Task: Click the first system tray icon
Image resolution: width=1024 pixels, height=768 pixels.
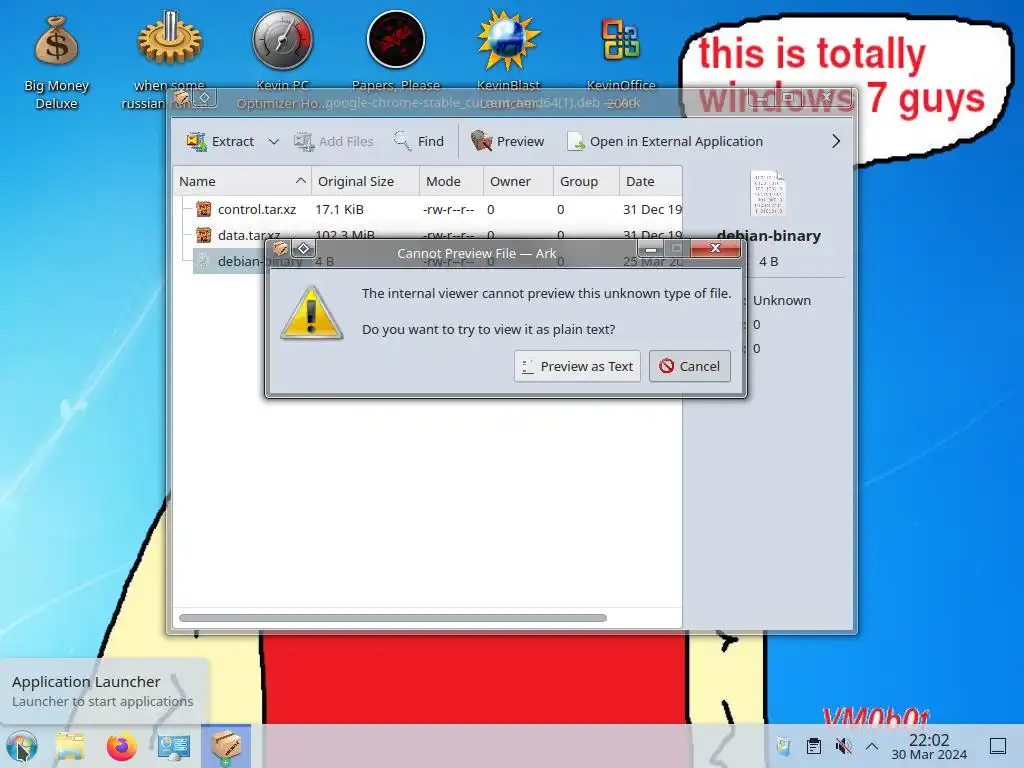Action: pyautogui.click(x=784, y=746)
